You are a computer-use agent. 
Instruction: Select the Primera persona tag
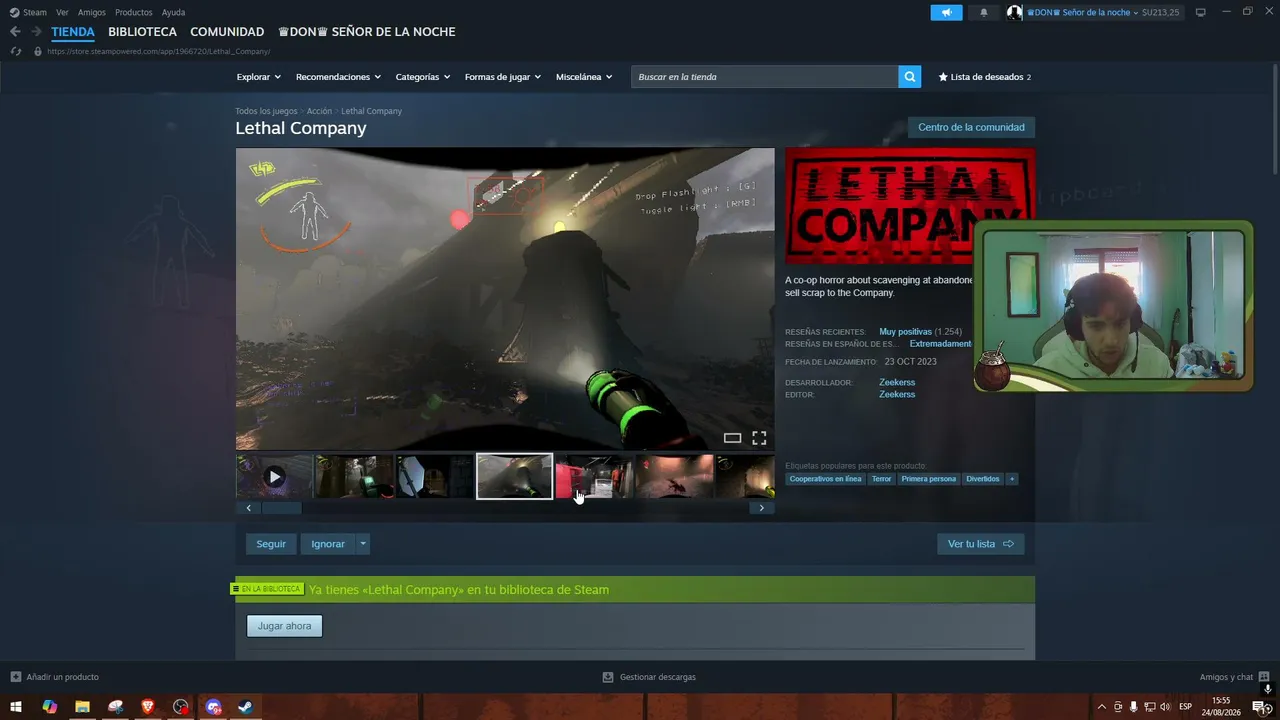click(x=929, y=479)
